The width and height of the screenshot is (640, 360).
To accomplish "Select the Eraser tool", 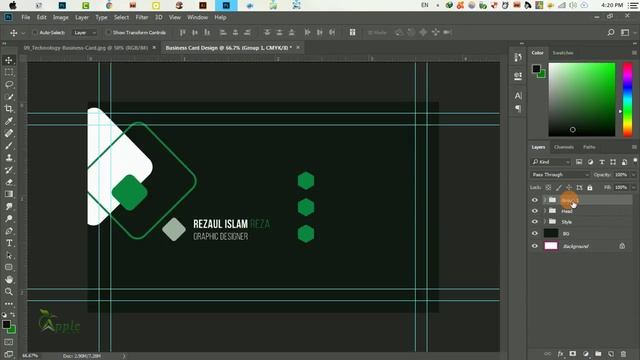I will (9, 182).
